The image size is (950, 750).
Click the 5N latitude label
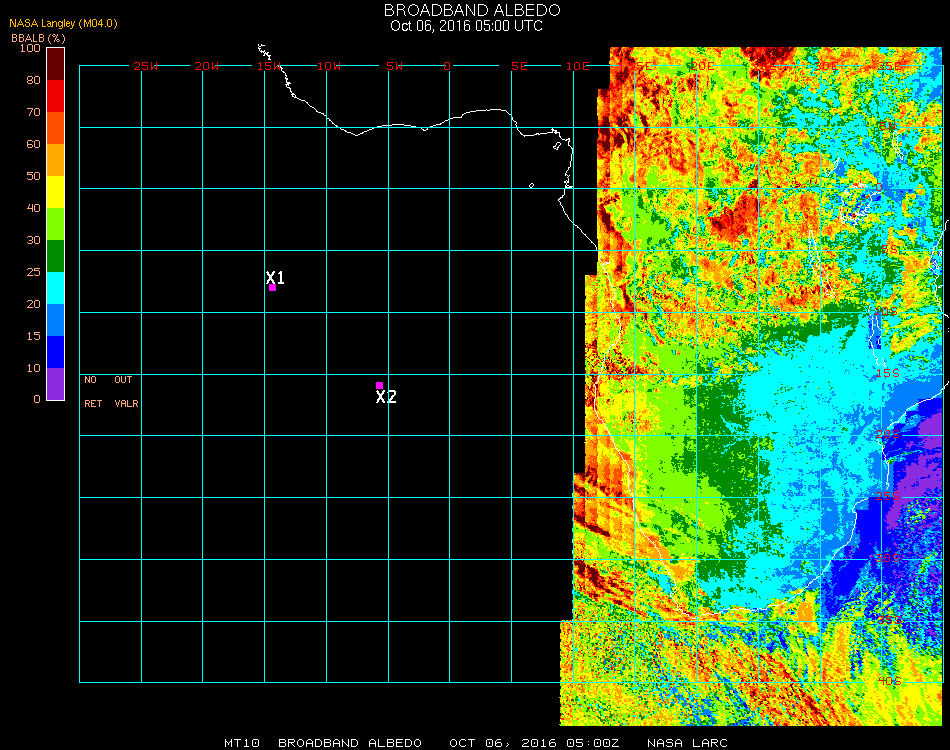click(888, 125)
